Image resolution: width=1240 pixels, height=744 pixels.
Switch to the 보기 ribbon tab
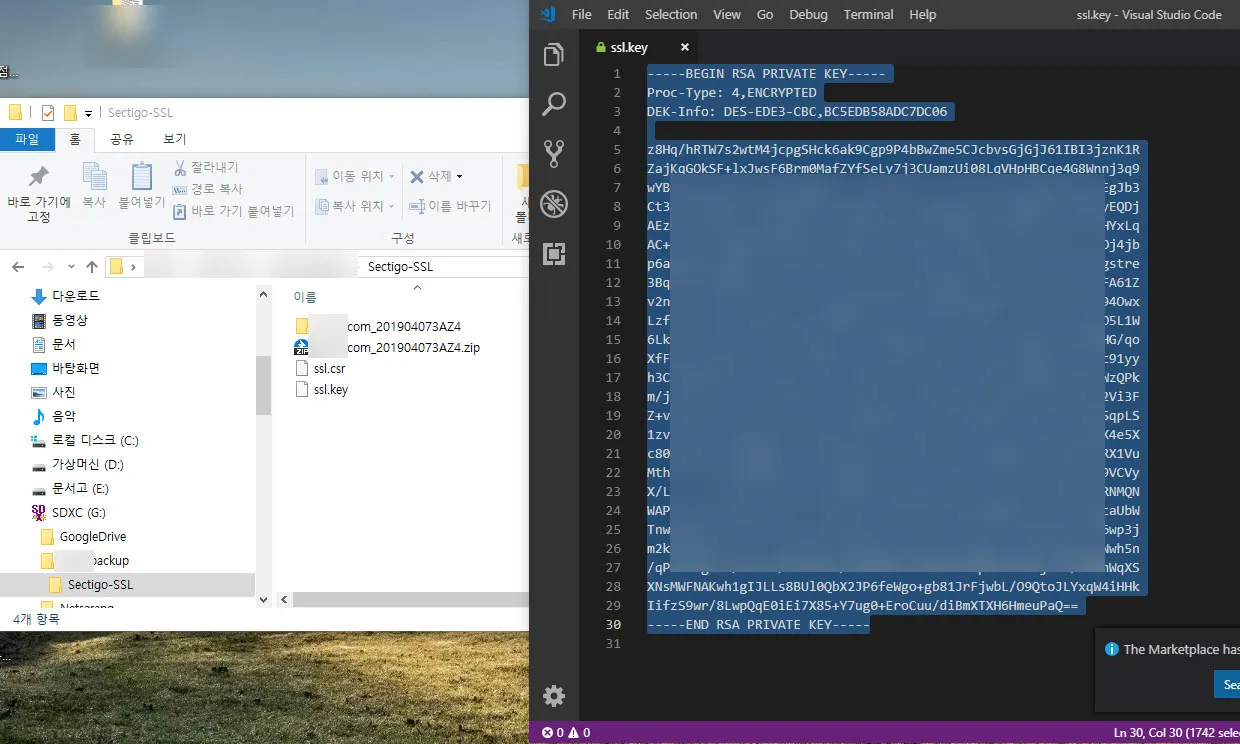point(175,139)
